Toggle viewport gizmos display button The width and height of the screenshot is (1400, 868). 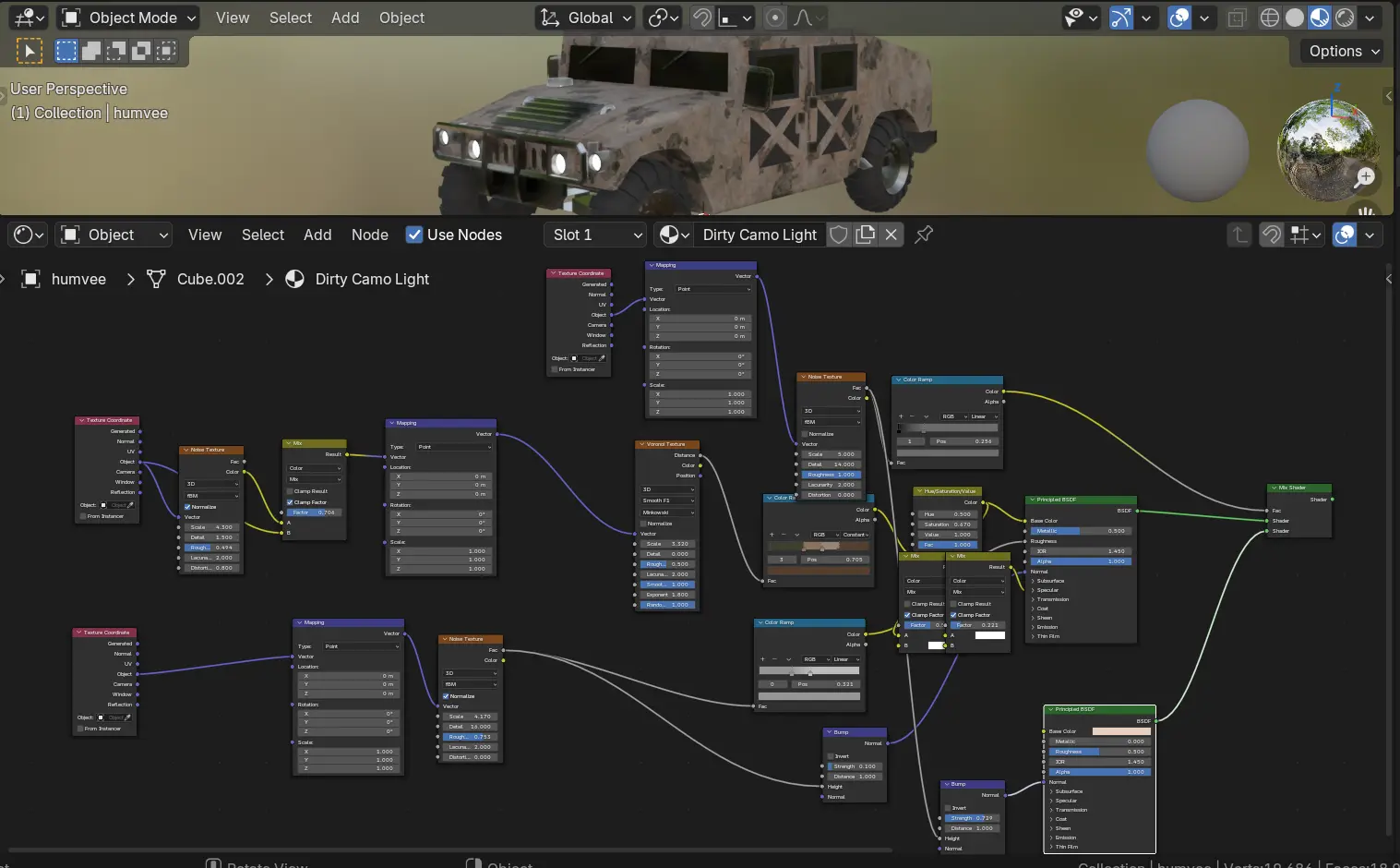(x=1120, y=18)
